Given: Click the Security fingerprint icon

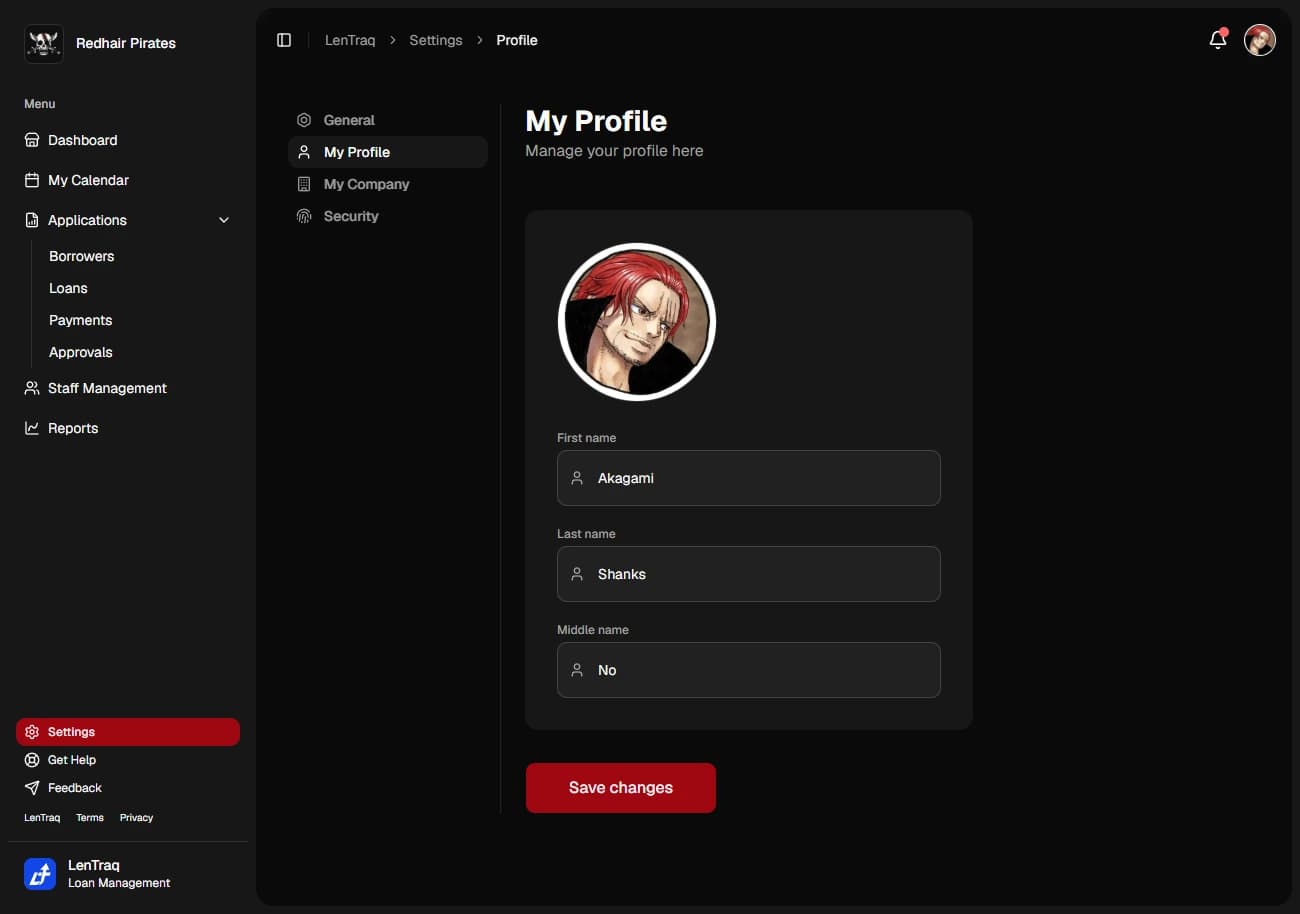Looking at the screenshot, I should tap(304, 216).
